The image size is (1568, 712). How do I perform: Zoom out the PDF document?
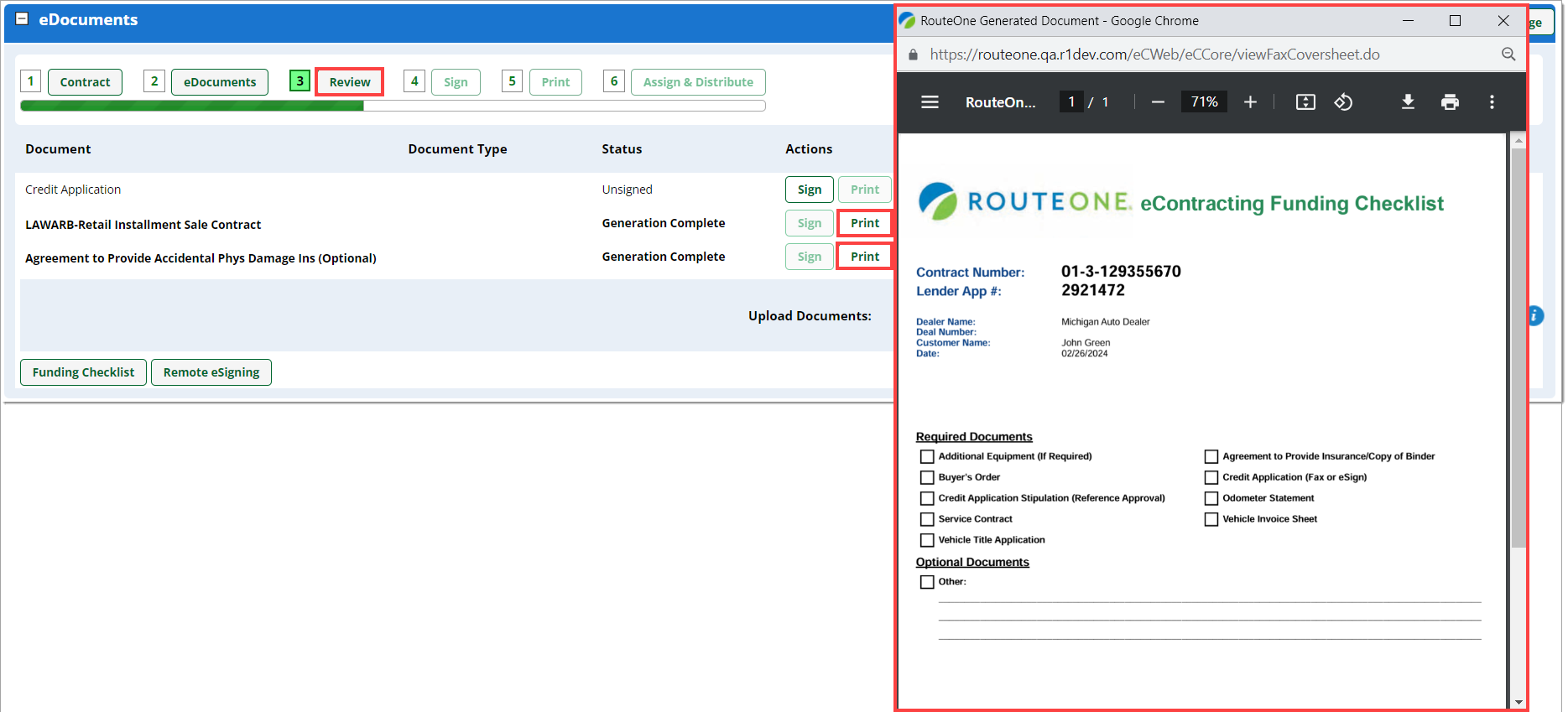1158,102
